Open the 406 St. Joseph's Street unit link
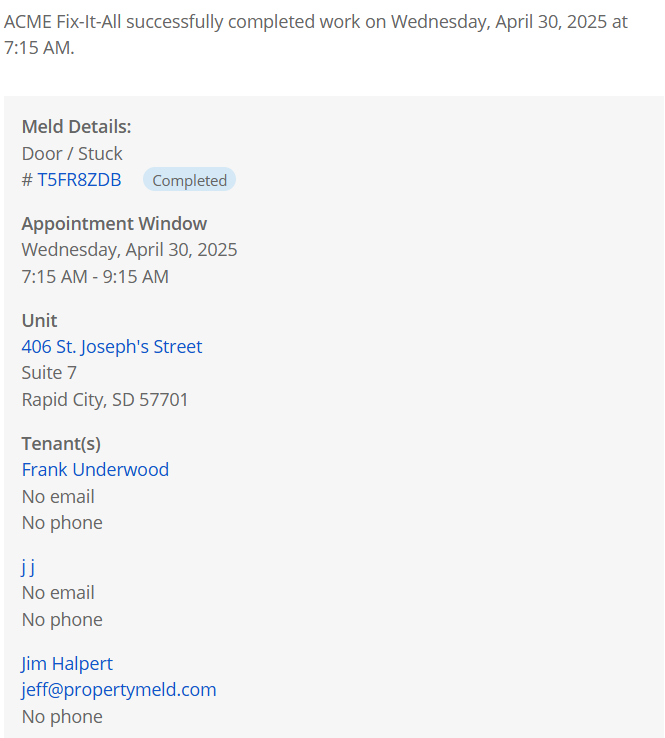This screenshot has width=665, height=738. point(112,347)
